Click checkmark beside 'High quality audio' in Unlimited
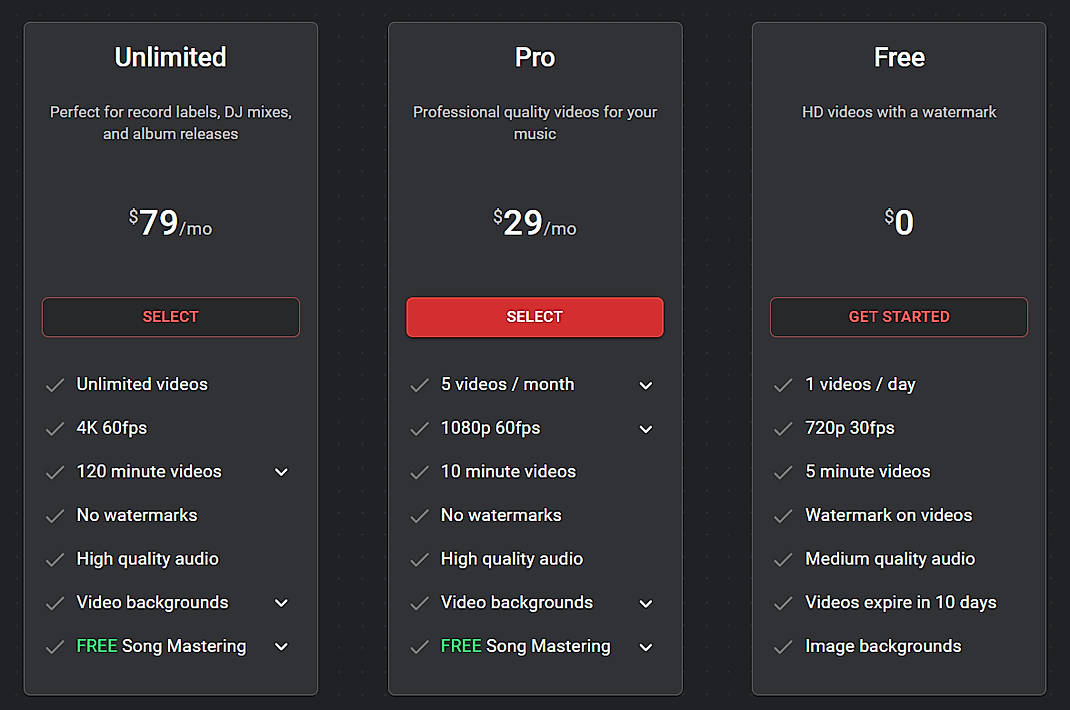1070x710 pixels. pyautogui.click(x=55, y=560)
